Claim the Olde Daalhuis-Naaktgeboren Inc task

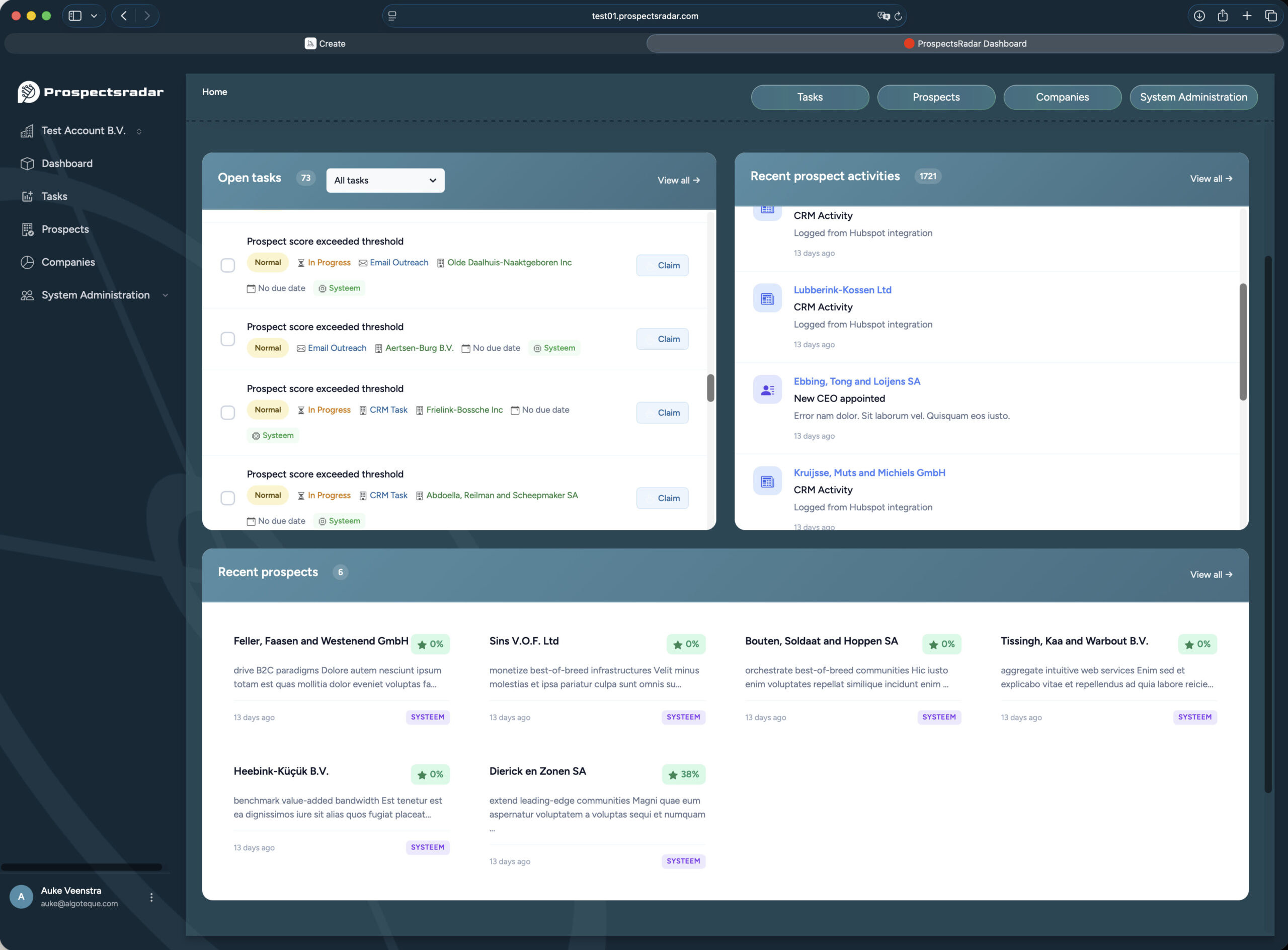pos(662,265)
